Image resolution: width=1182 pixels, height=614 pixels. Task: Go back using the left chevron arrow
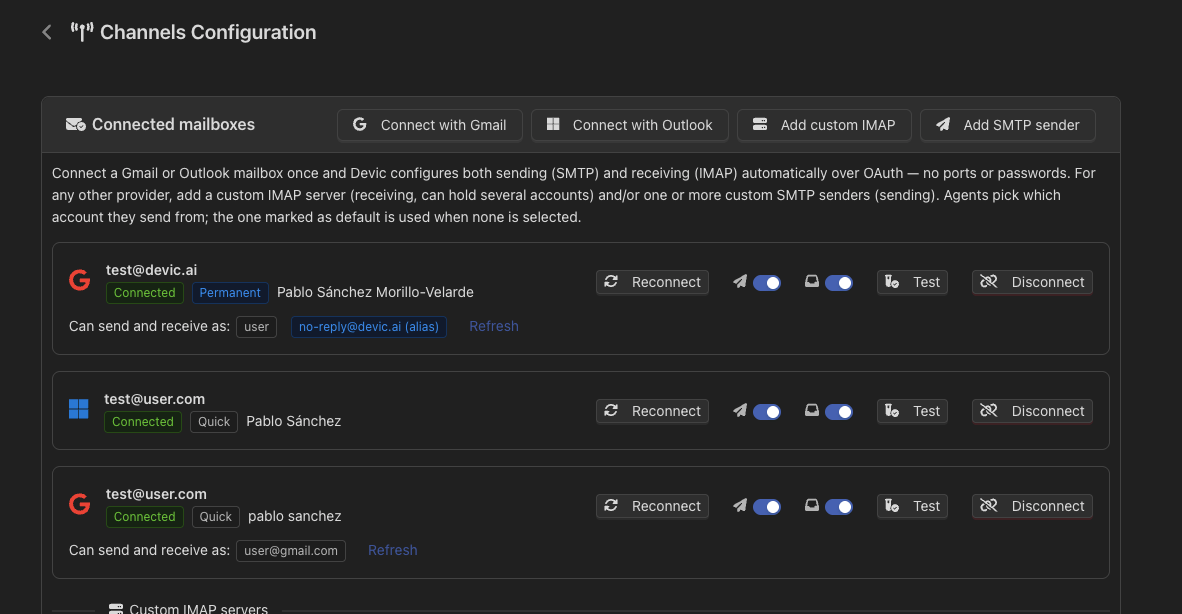pyautogui.click(x=47, y=32)
